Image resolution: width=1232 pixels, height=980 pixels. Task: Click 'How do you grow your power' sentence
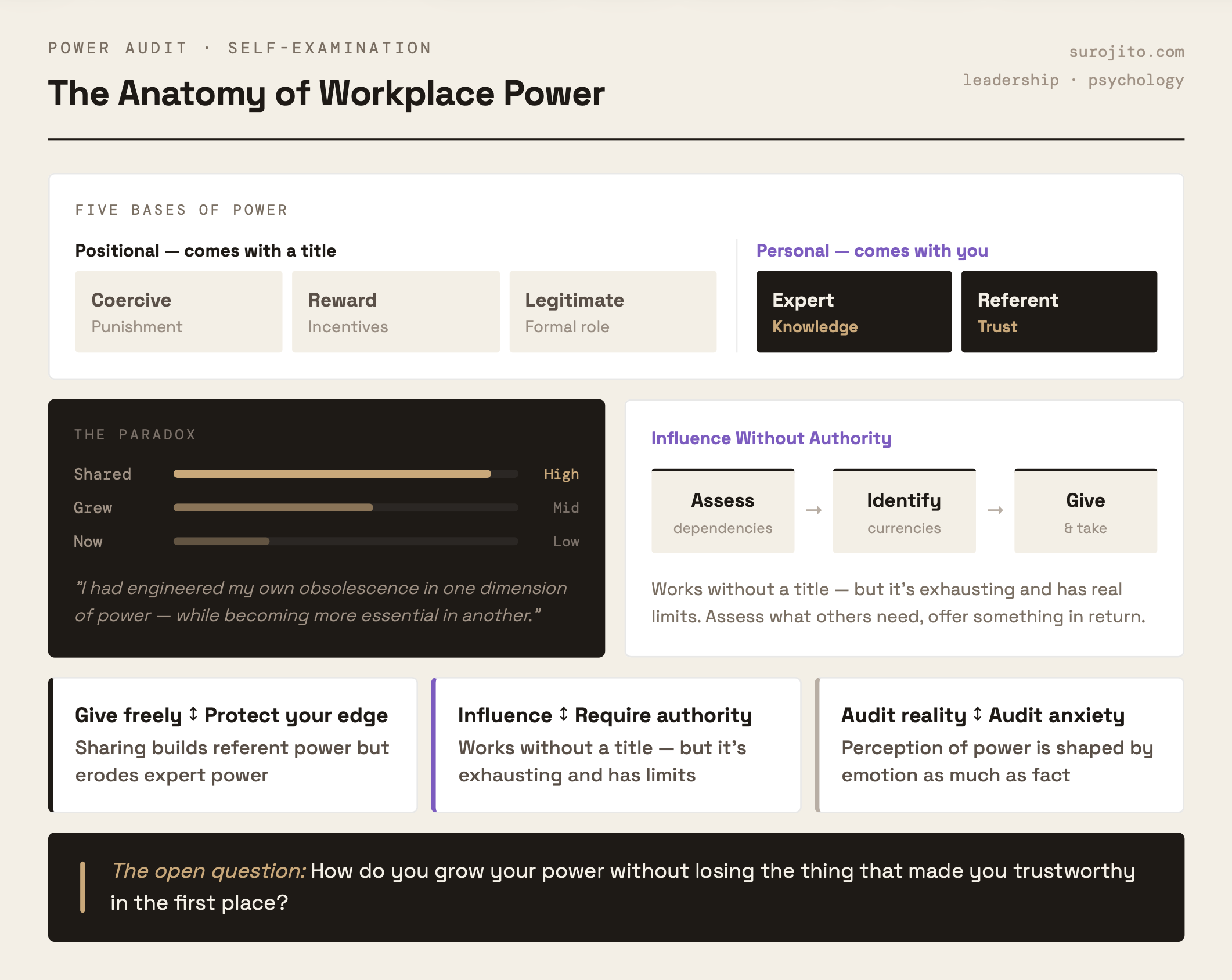[623, 887]
